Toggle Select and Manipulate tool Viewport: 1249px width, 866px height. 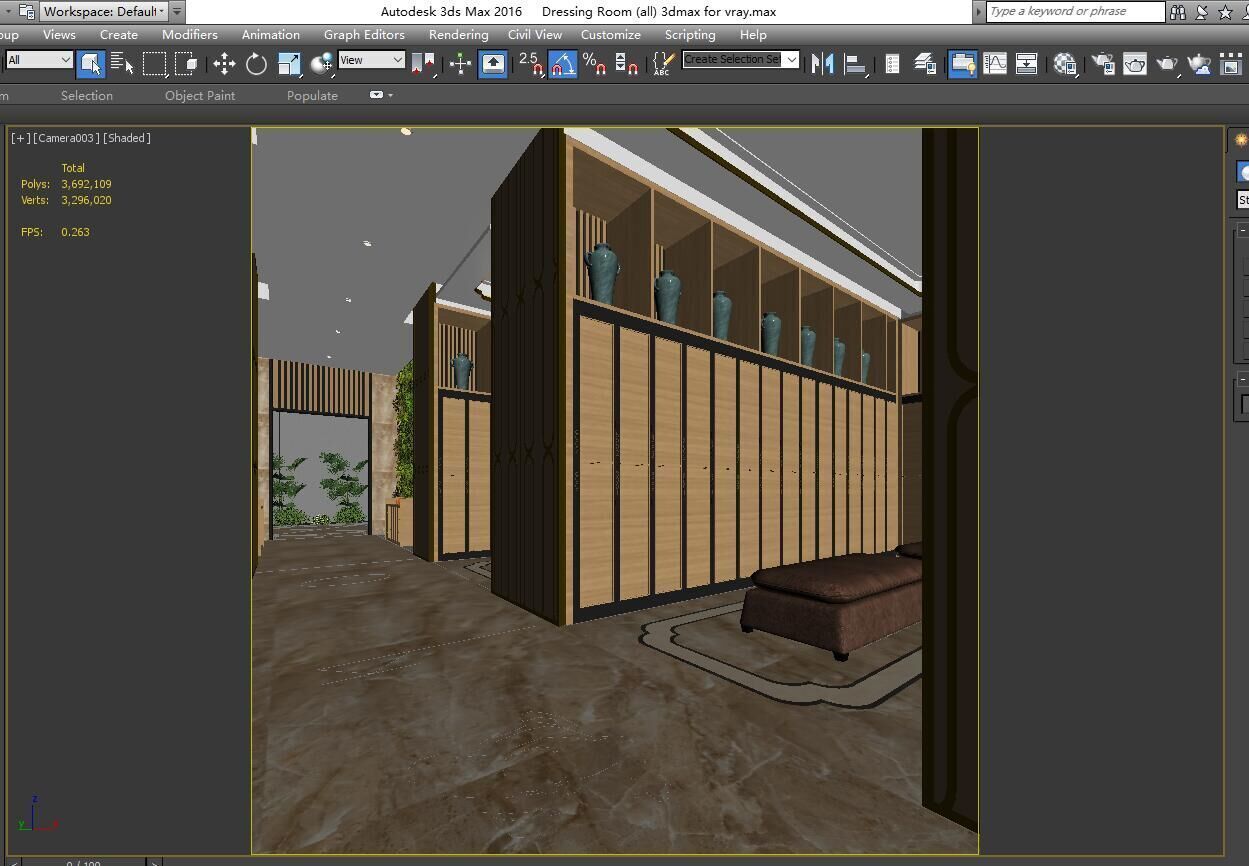(460, 64)
